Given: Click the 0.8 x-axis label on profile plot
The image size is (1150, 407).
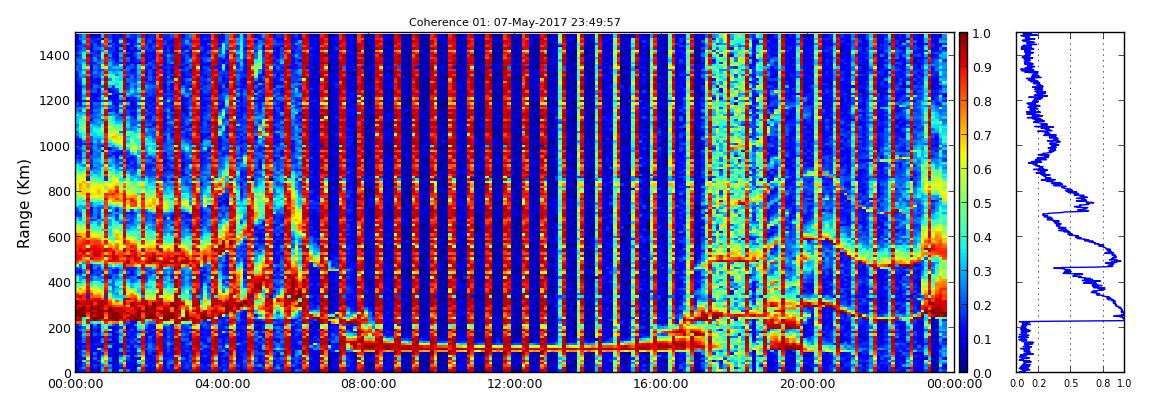Looking at the screenshot, I should [x=1103, y=384].
